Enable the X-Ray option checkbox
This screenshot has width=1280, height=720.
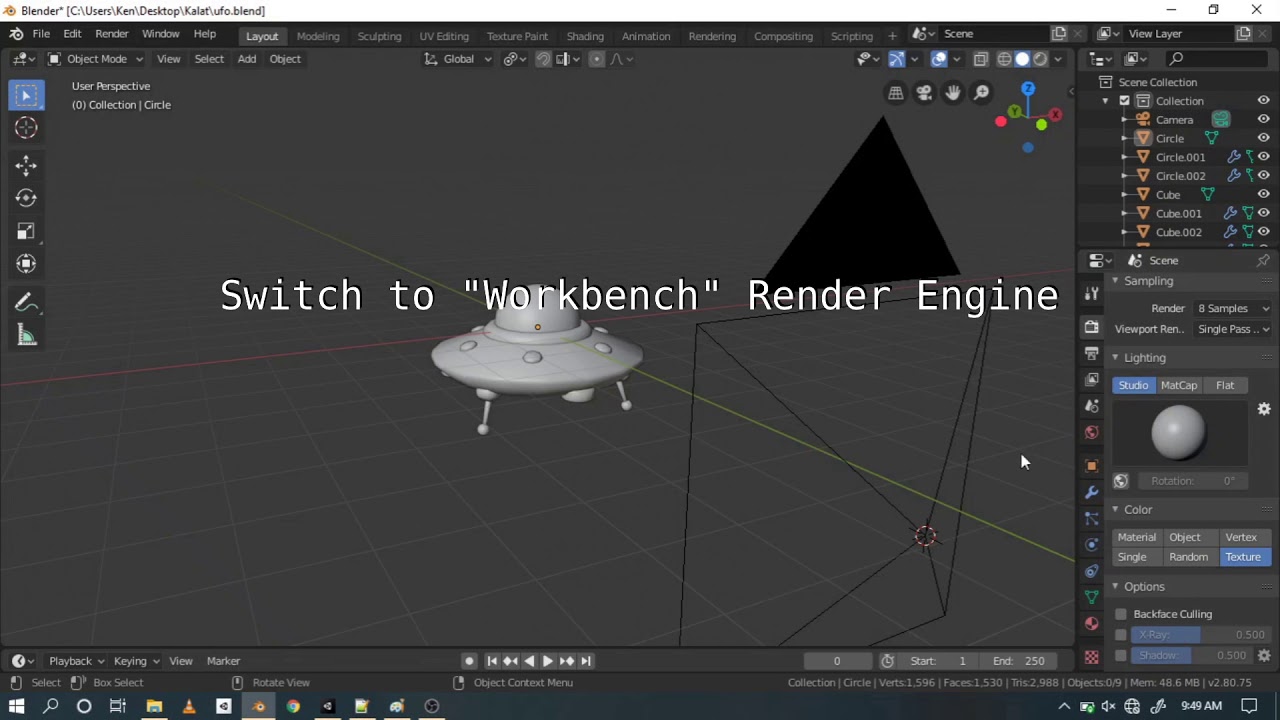[1121, 635]
